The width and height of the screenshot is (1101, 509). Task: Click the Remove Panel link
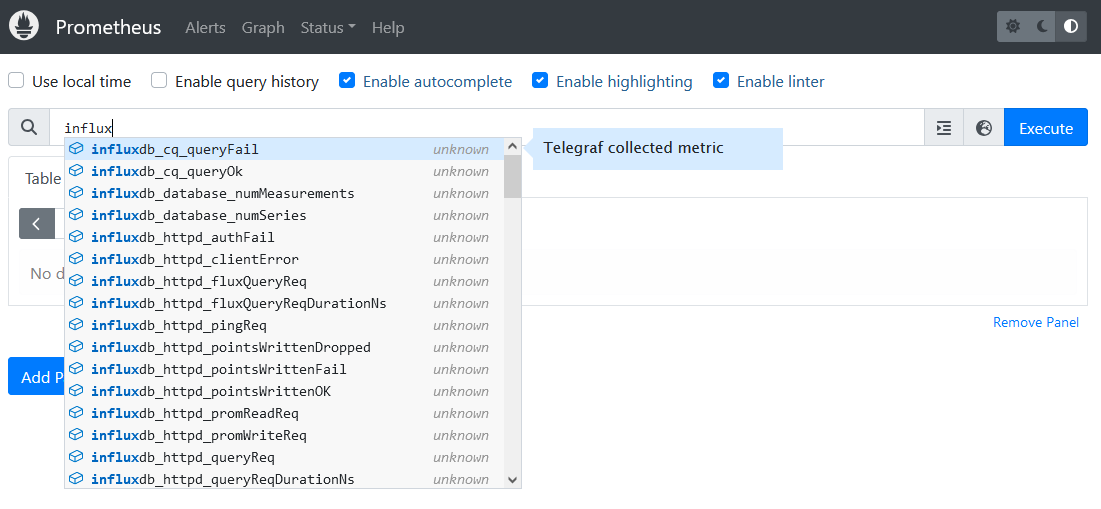coord(1036,322)
